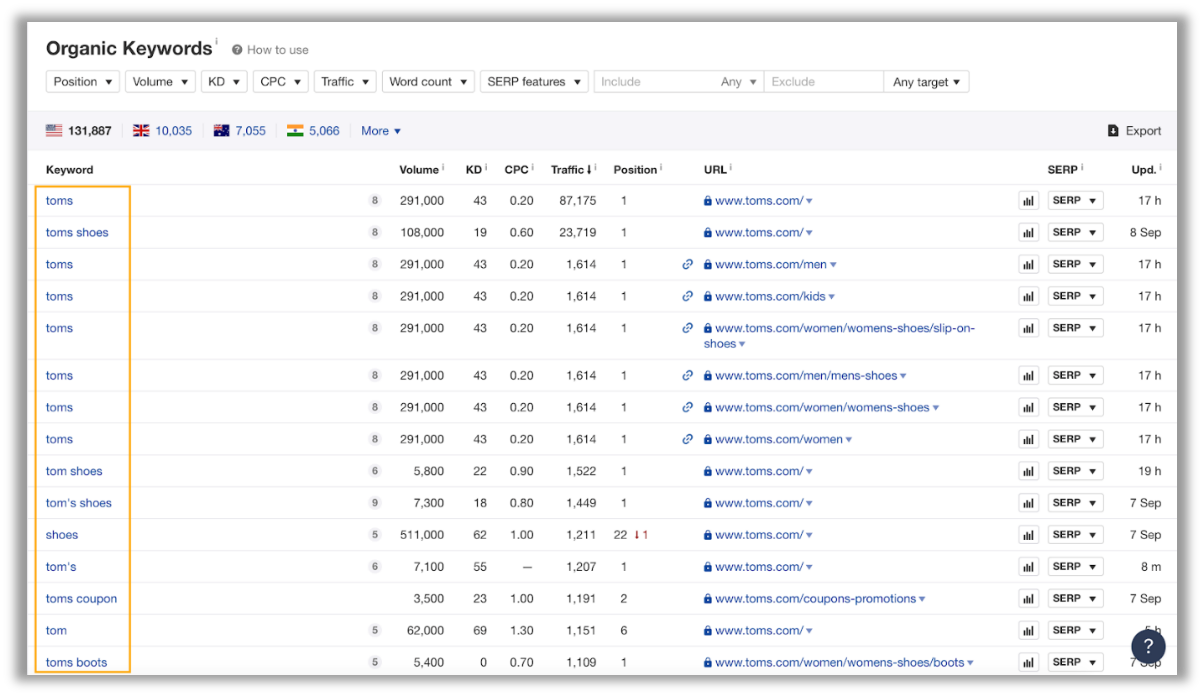Open the How to use link
1204x697 pixels.
[271, 50]
